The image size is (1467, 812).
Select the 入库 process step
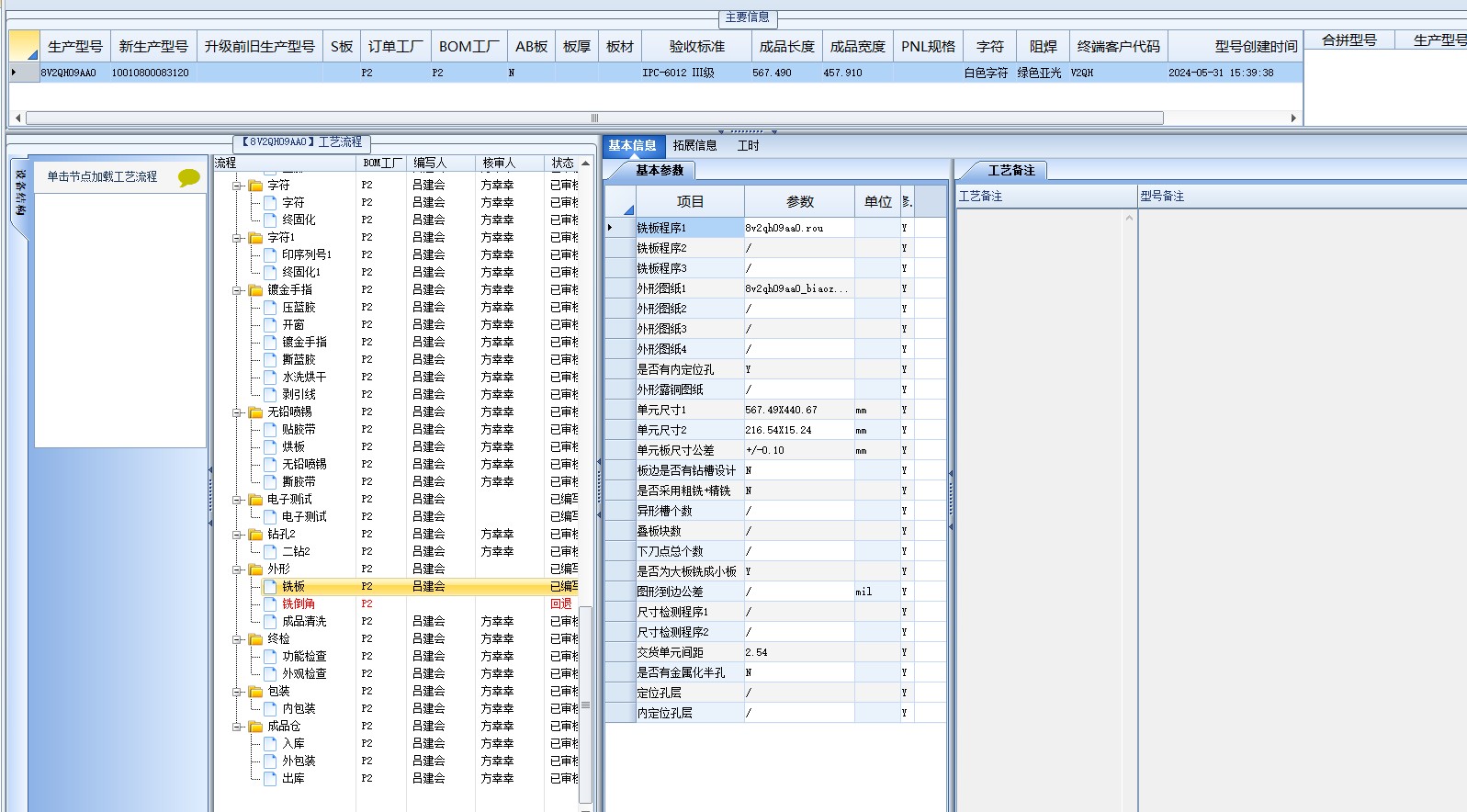click(293, 743)
